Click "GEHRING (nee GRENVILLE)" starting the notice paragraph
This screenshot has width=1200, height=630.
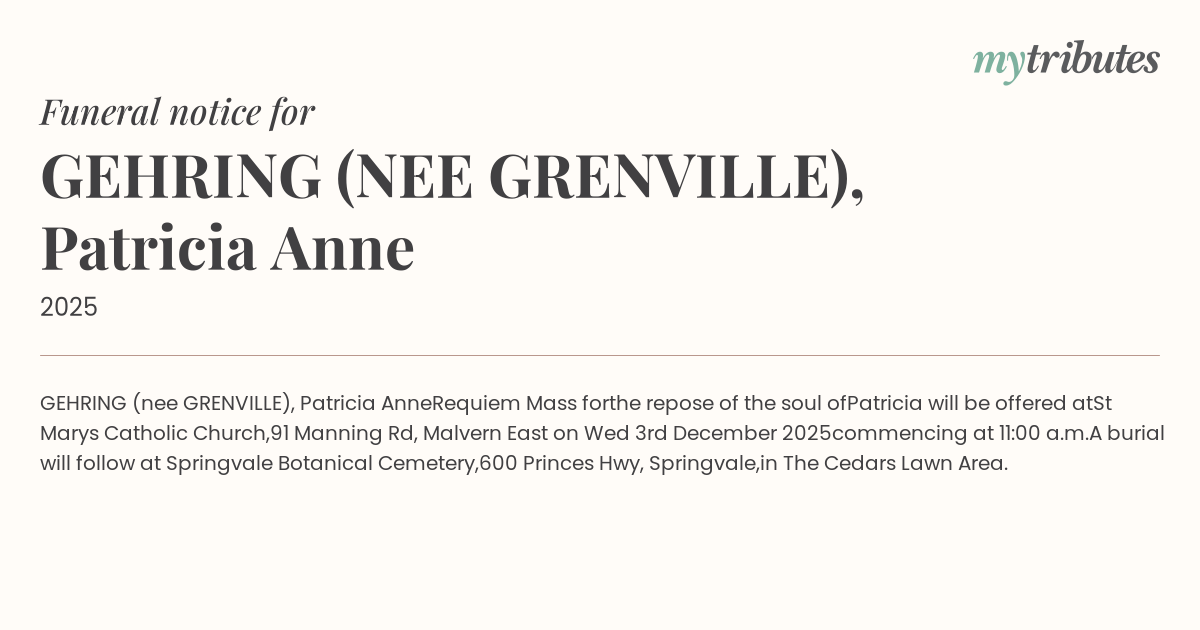point(165,404)
